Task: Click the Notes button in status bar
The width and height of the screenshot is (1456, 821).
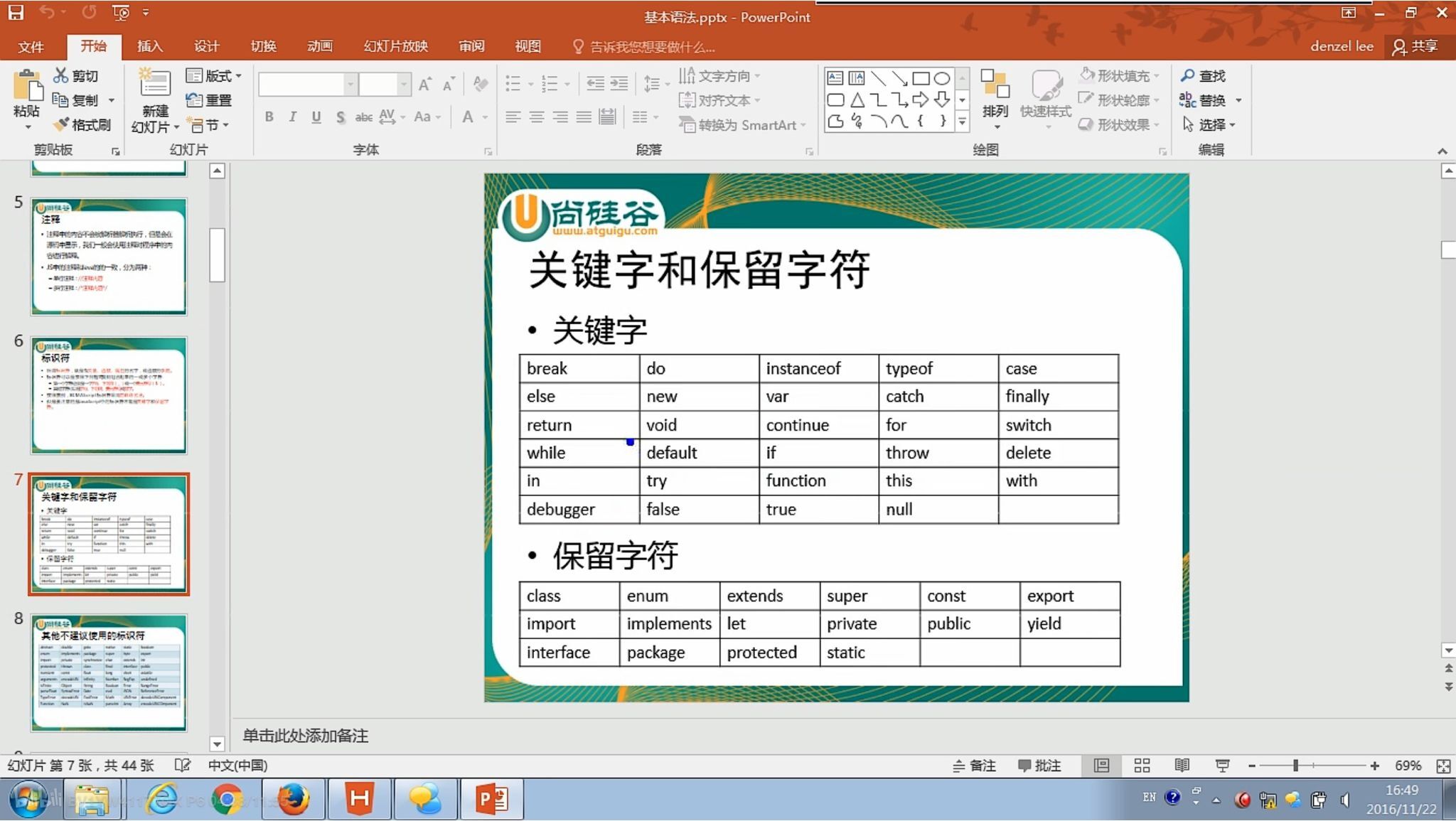Action: pyautogui.click(x=974, y=766)
